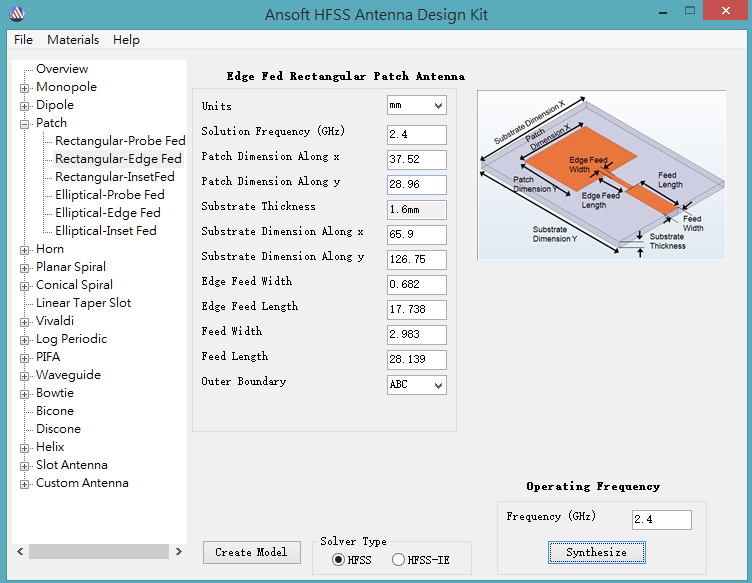Screen dimensions: 752x583
Task: Click the Edge Feed Length field
Action: pyautogui.click(x=417, y=309)
